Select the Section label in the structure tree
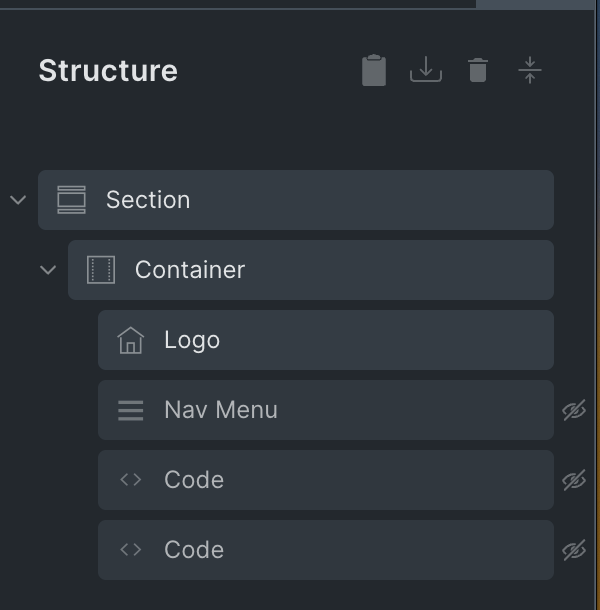The height and width of the screenshot is (610, 600). (148, 200)
